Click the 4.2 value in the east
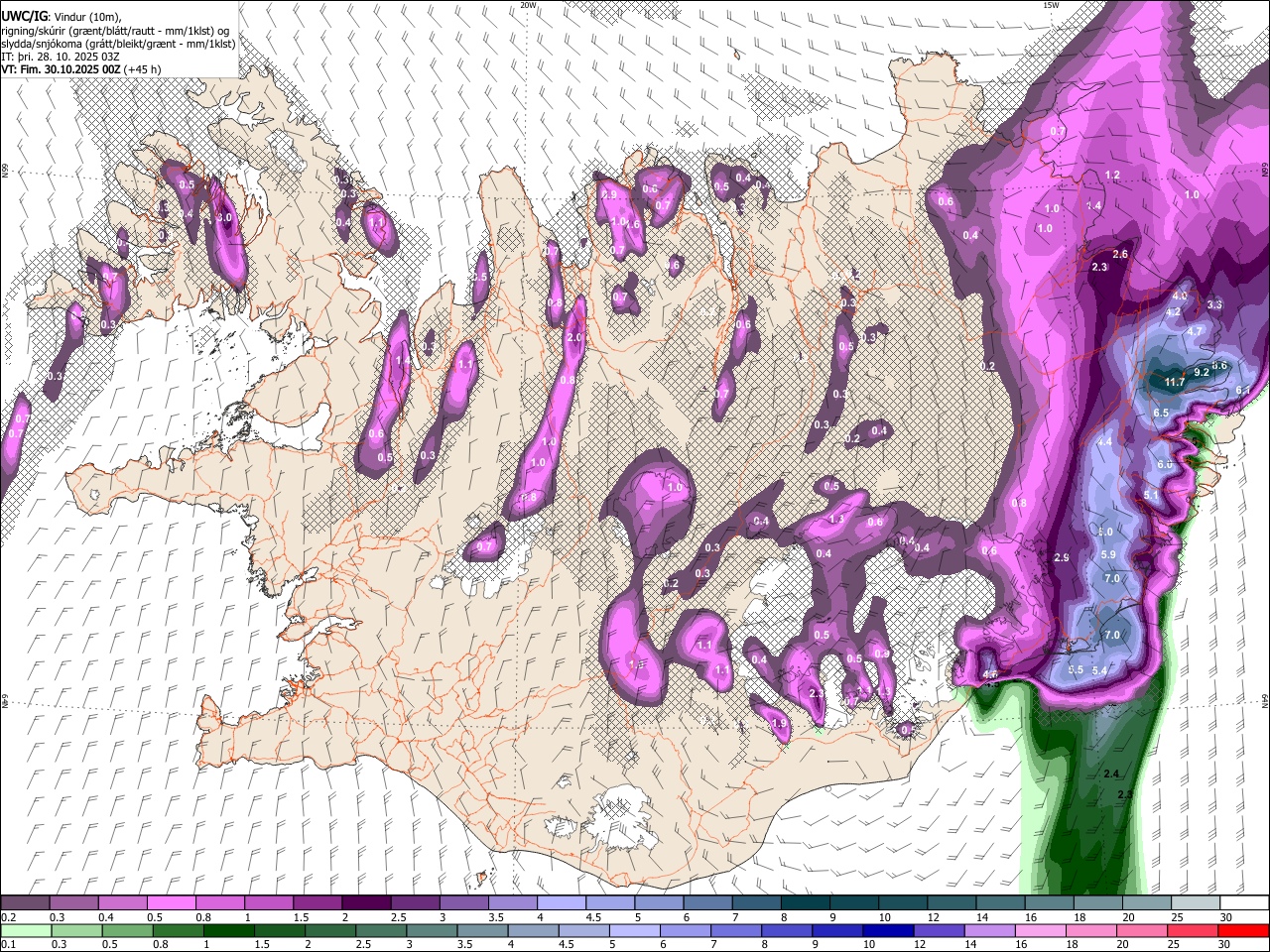The image size is (1270, 952). coord(1173,312)
